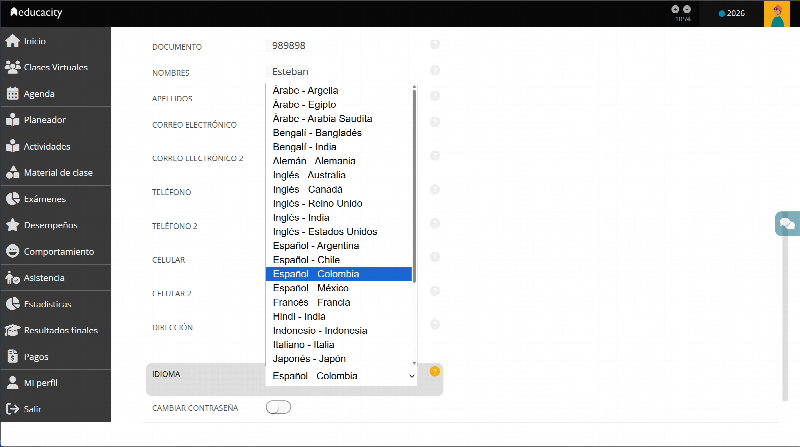800x447 pixels.
Task: Toggle the Cambiar Contraseña switch
Action: click(278, 407)
